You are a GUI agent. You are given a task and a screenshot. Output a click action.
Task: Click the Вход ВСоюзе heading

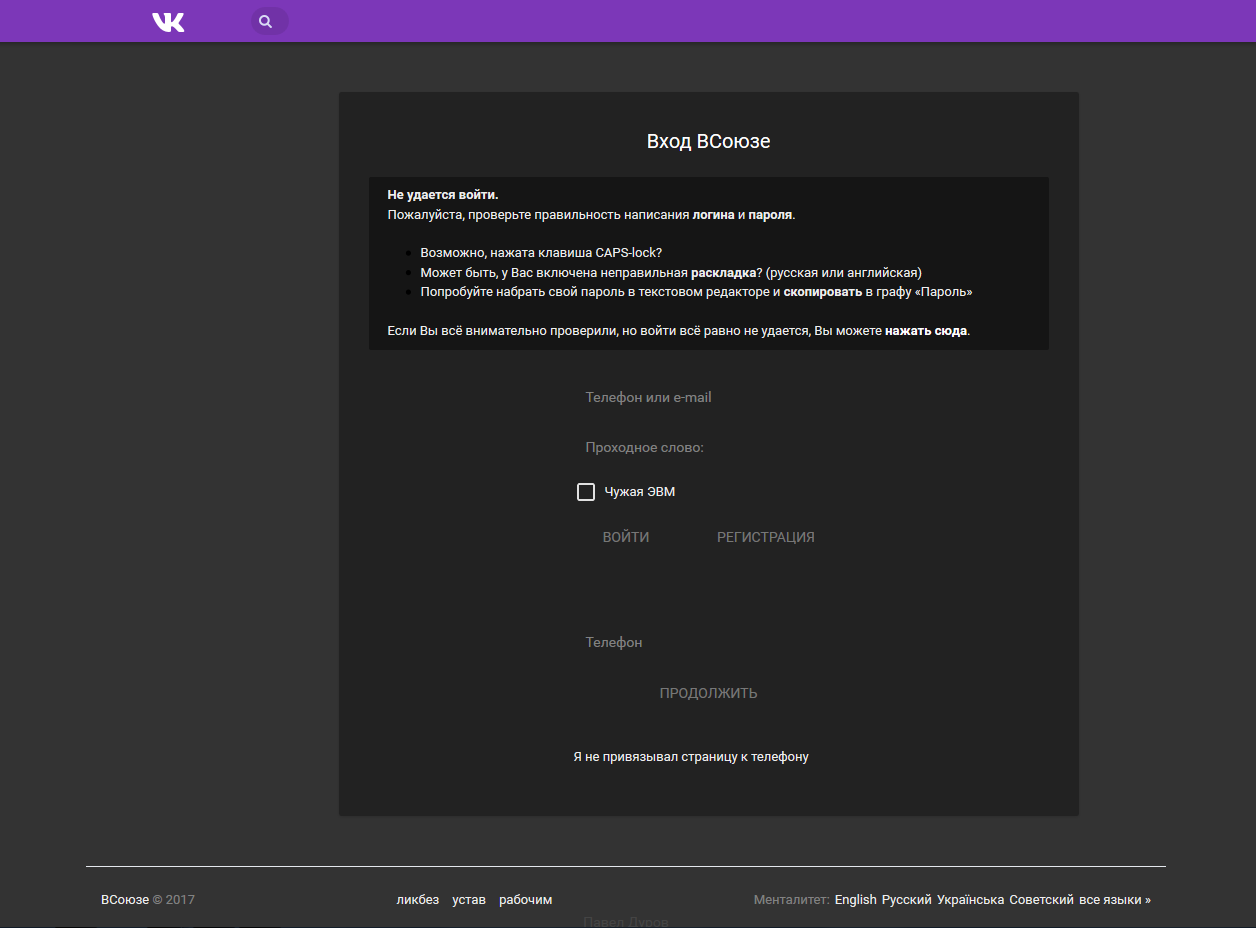[x=709, y=141]
